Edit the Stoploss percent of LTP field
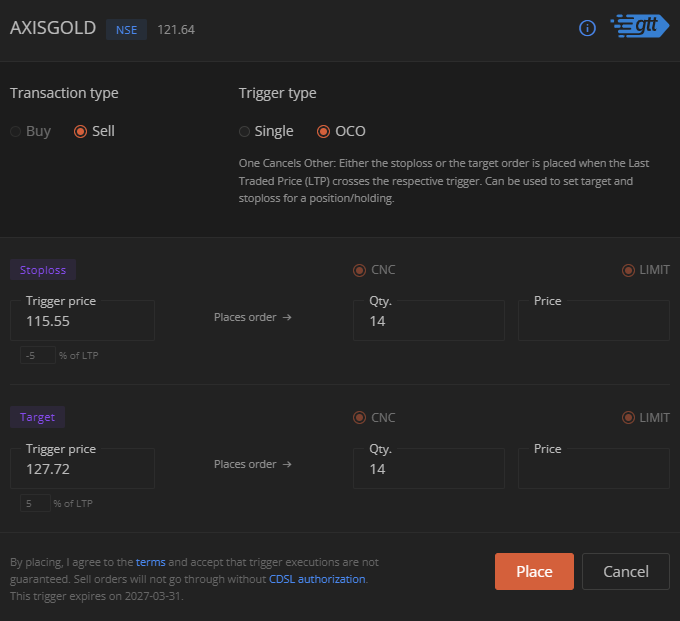Viewport: 680px width, 621px height. [38, 356]
